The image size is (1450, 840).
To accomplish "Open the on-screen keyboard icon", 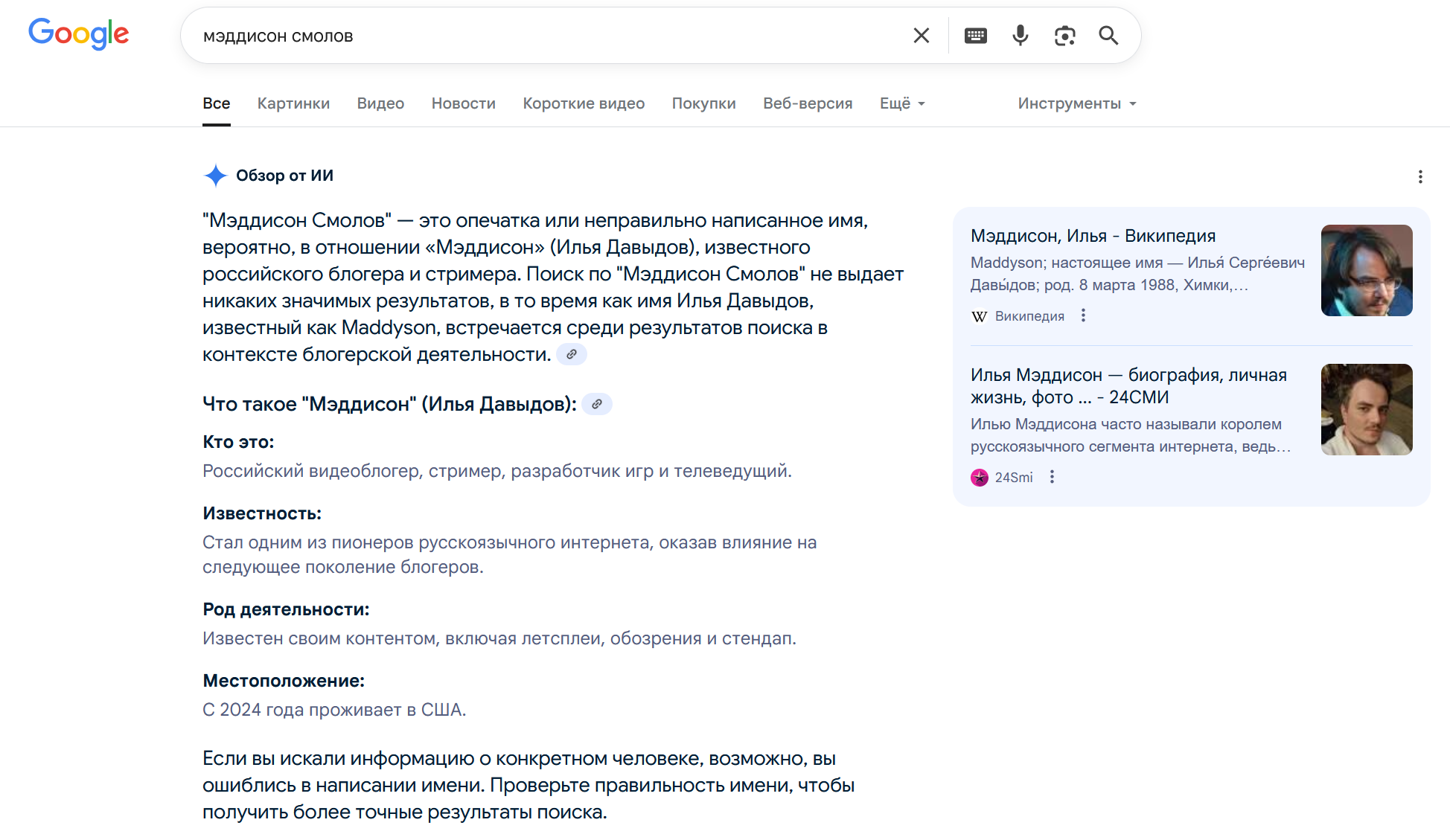I will (975, 36).
